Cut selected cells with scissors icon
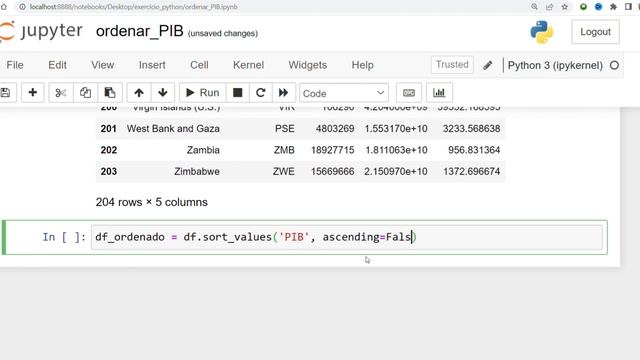This screenshot has width=640, height=360. click(x=61, y=93)
